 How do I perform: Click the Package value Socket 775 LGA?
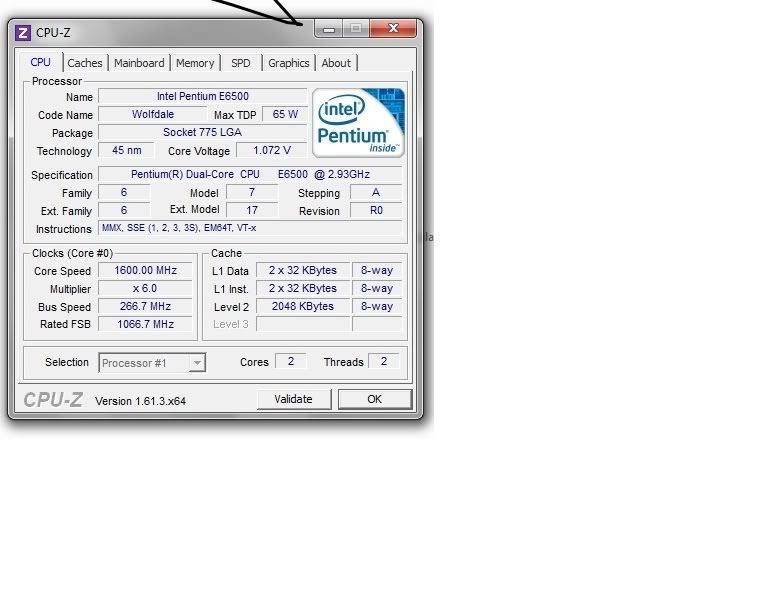coord(203,132)
